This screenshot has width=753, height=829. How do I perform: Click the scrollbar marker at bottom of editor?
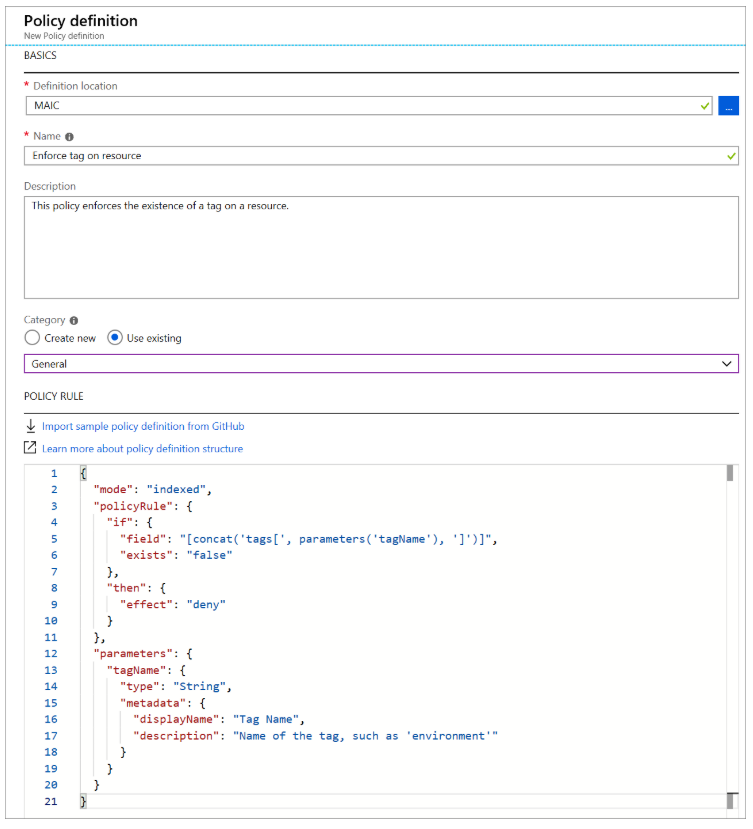point(732,800)
